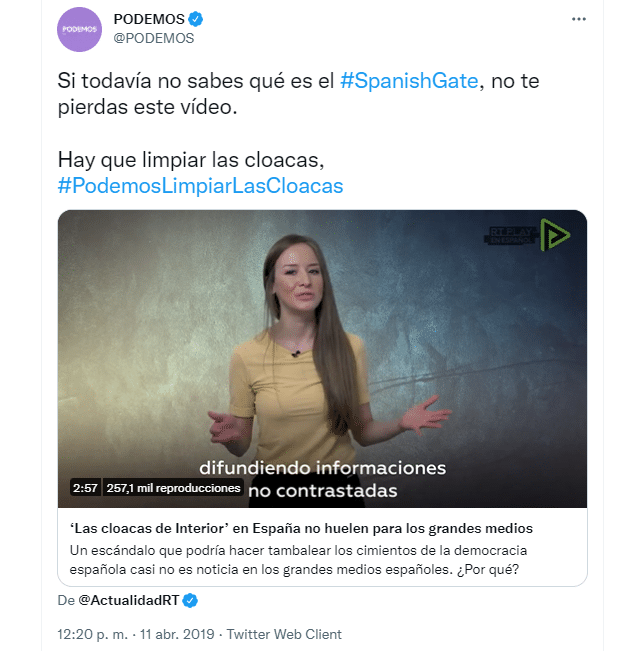The width and height of the screenshot is (627, 651).
Task: Open the 'Las cloacas de Interior' card headline
Action: pyautogui.click(x=301, y=529)
